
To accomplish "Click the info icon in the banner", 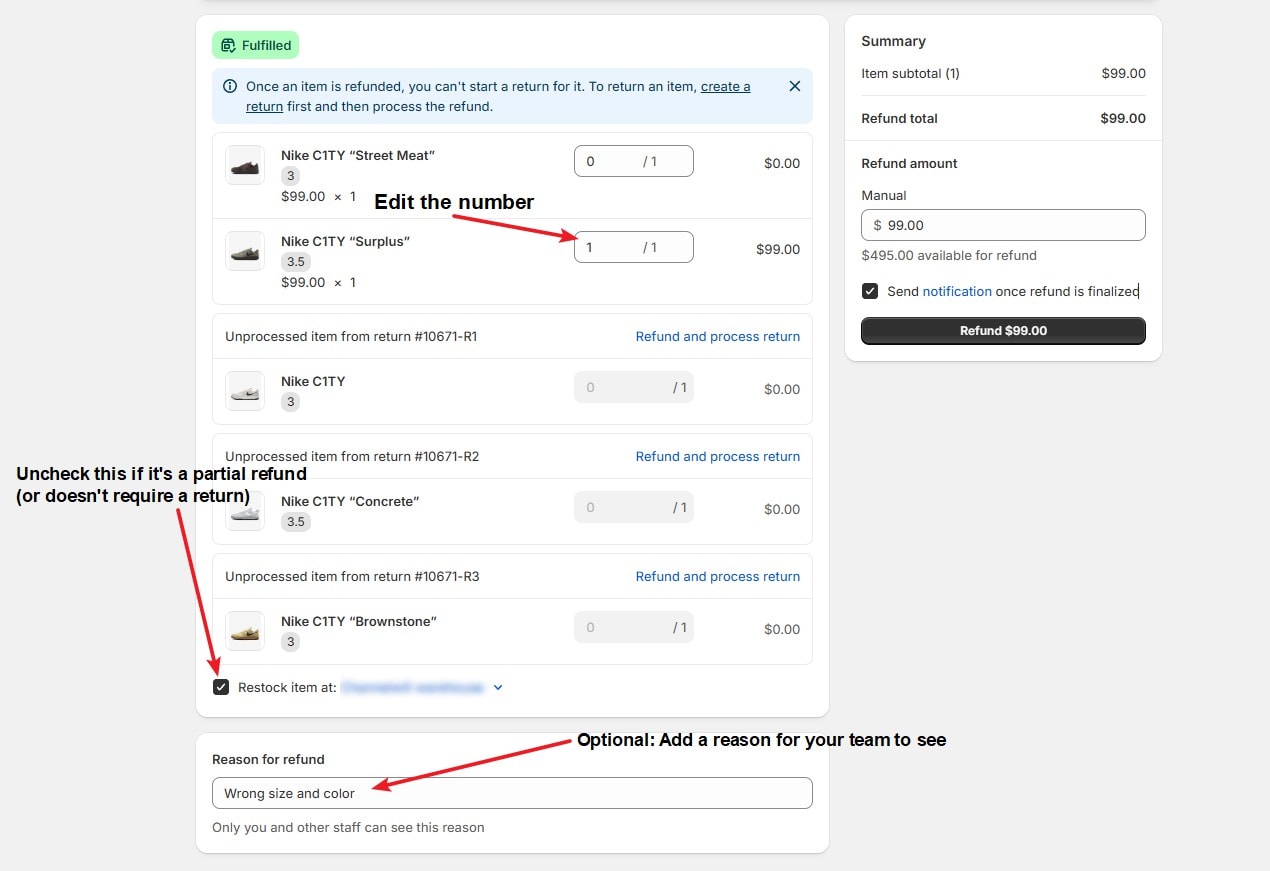I will (230, 87).
